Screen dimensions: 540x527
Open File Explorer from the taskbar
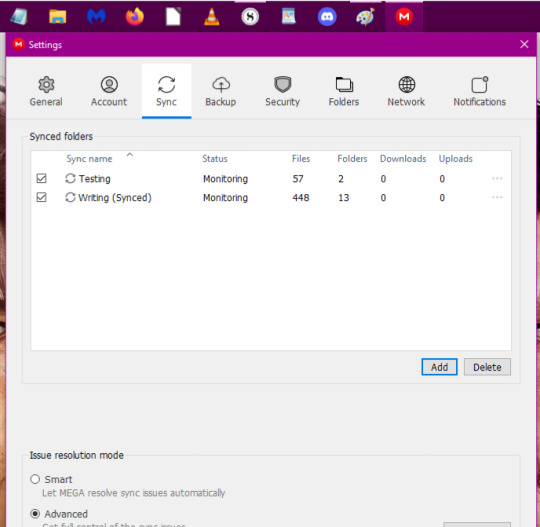pyautogui.click(x=58, y=16)
